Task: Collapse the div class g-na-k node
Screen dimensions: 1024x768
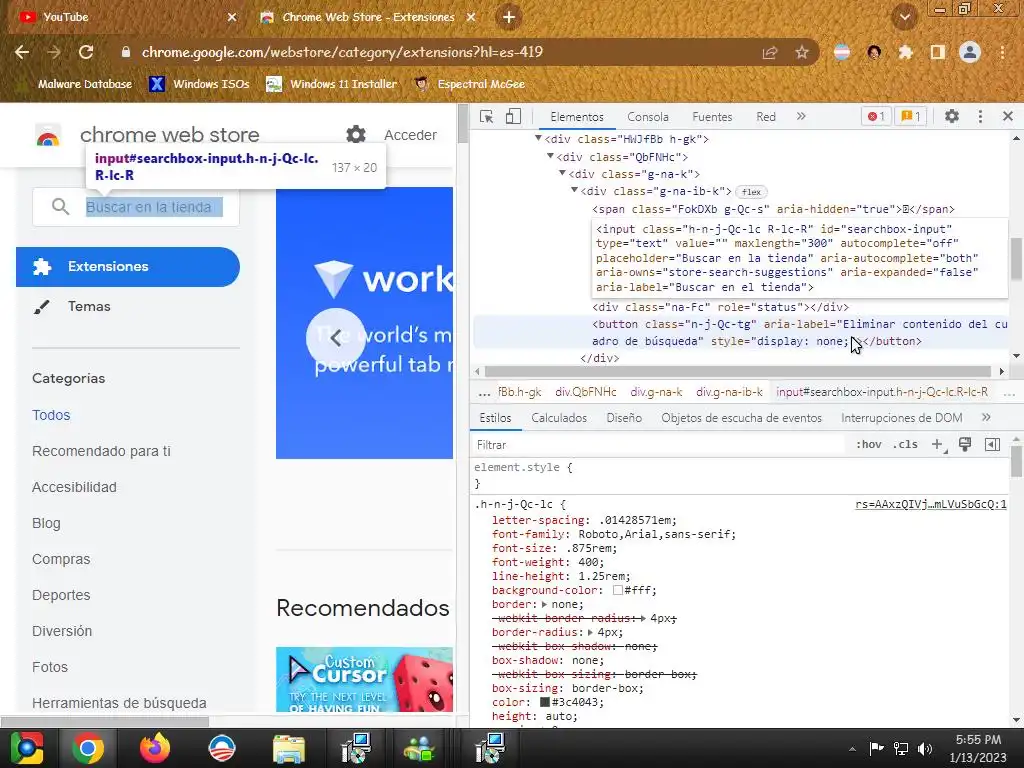Action: pos(562,174)
